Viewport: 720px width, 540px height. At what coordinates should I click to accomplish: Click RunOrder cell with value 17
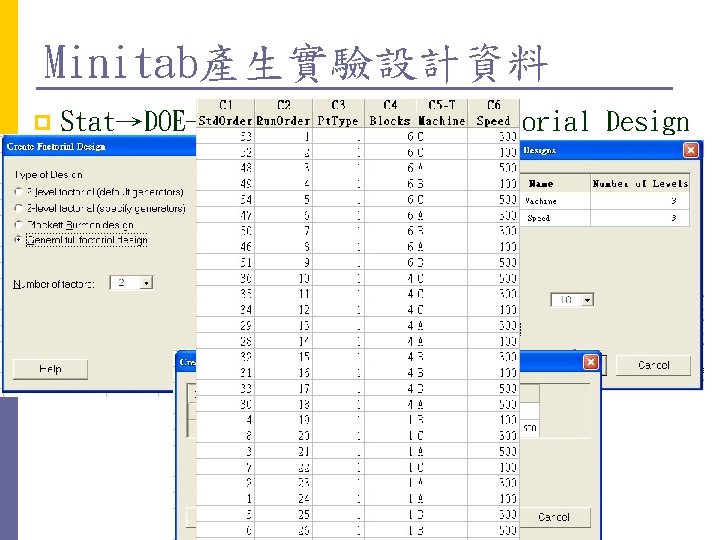click(x=283, y=388)
